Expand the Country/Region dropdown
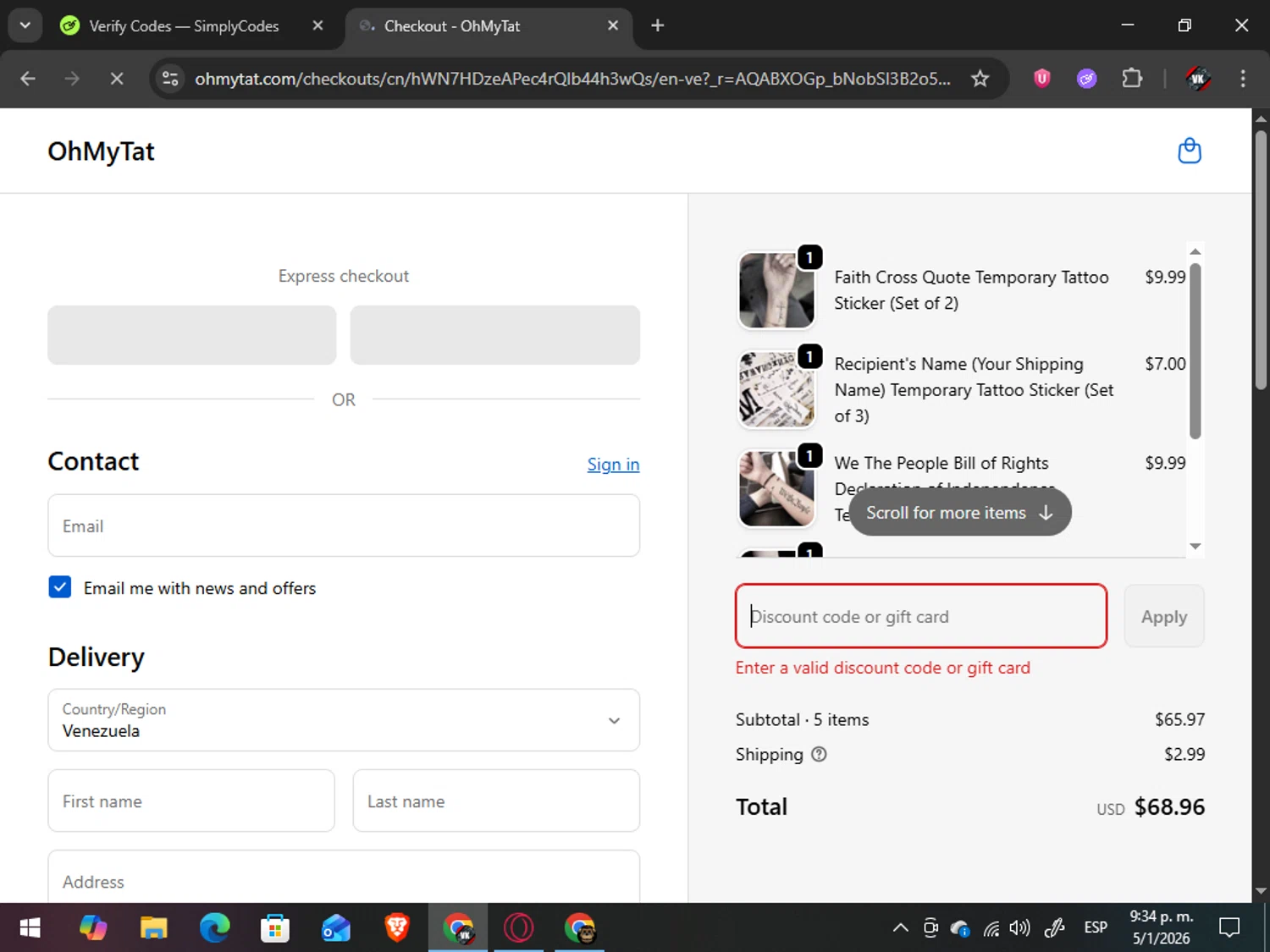Screen dimensions: 1270x952 coord(344,720)
